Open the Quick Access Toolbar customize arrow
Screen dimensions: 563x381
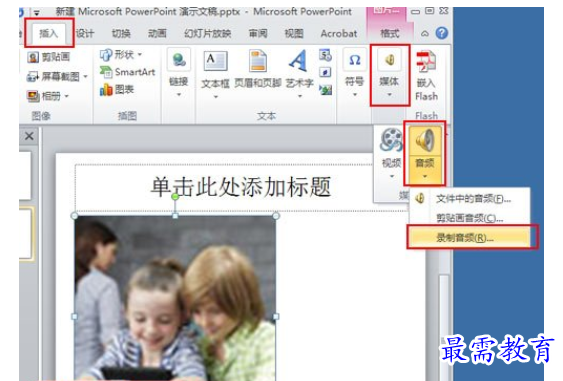[37, 13]
